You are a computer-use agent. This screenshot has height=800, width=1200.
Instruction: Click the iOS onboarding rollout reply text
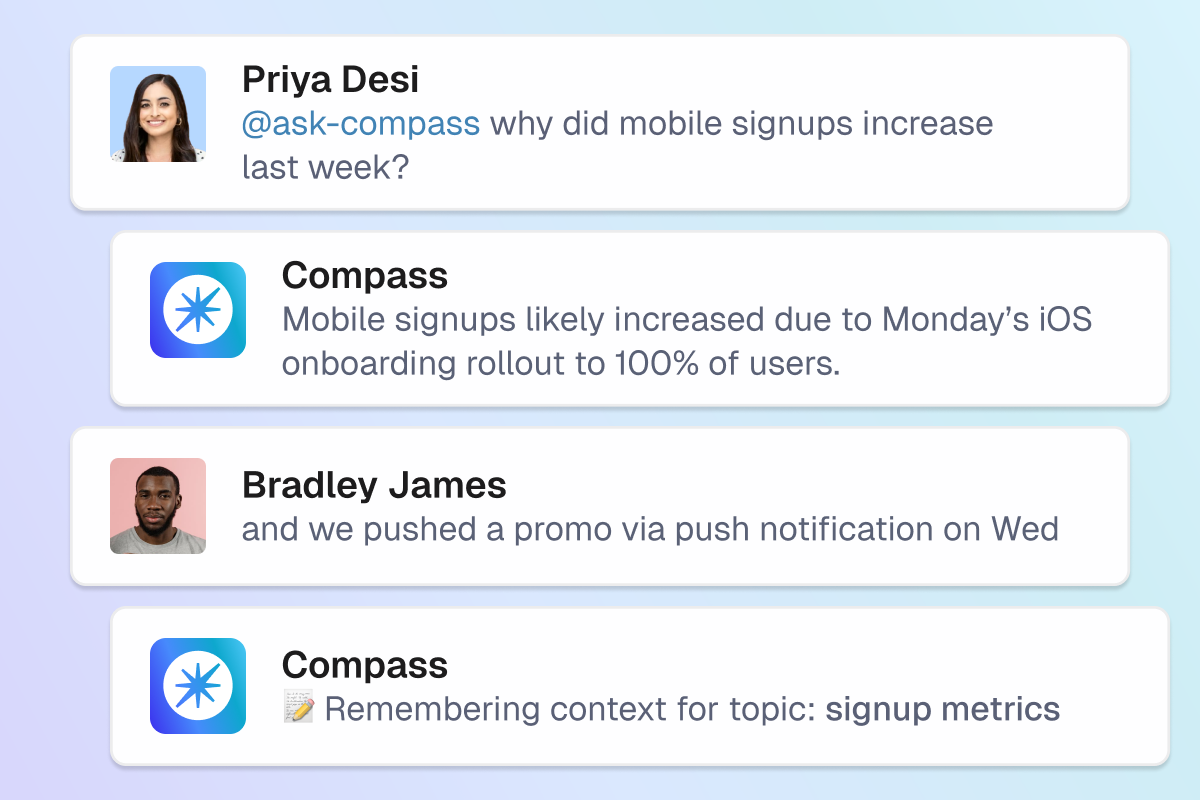[x=686, y=320]
